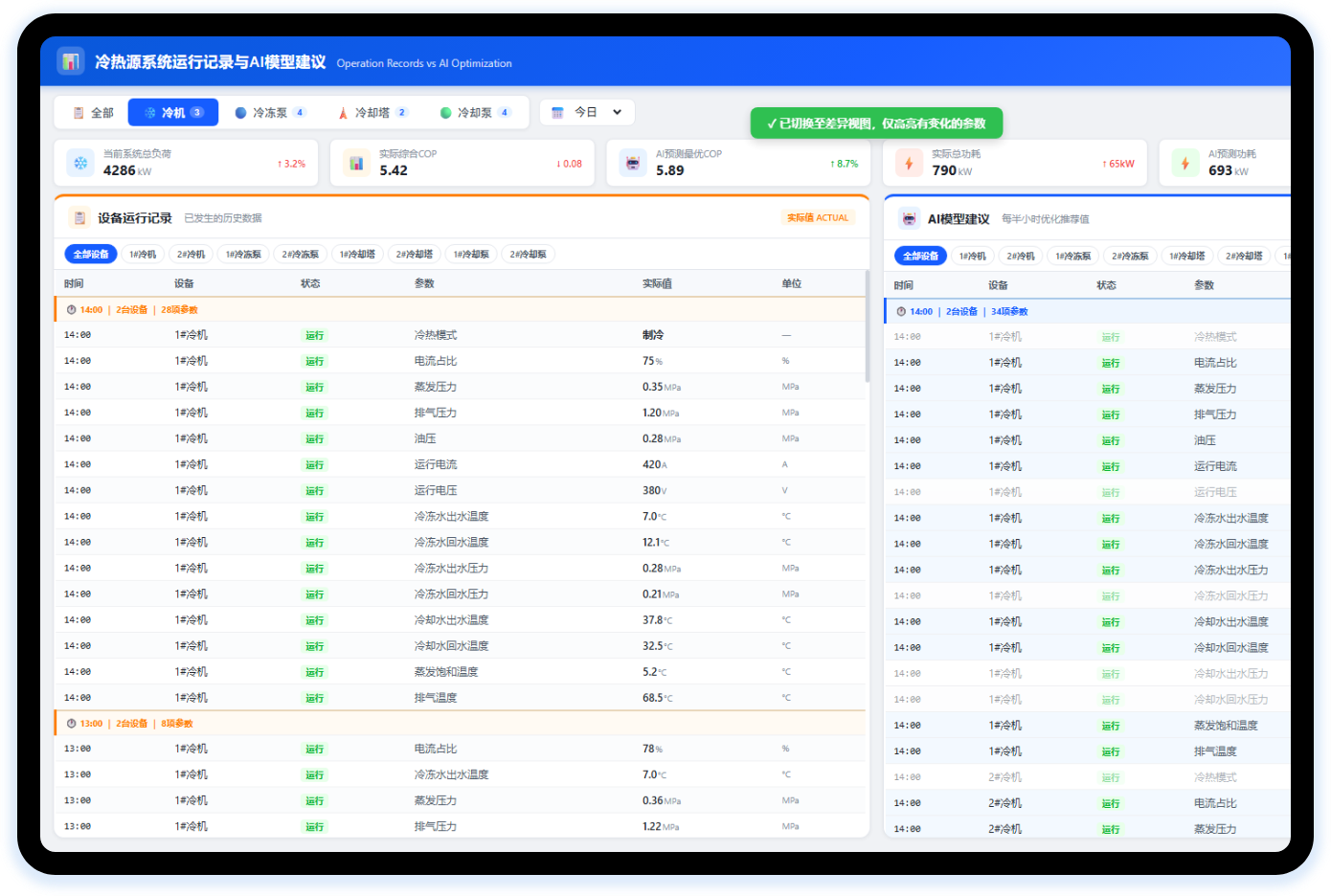The width and height of the screenshot is (1331, 896).
Task: Filter 设备运行记录 by 2#冷冻泵 chip
Action: click(x=301, y=255)
